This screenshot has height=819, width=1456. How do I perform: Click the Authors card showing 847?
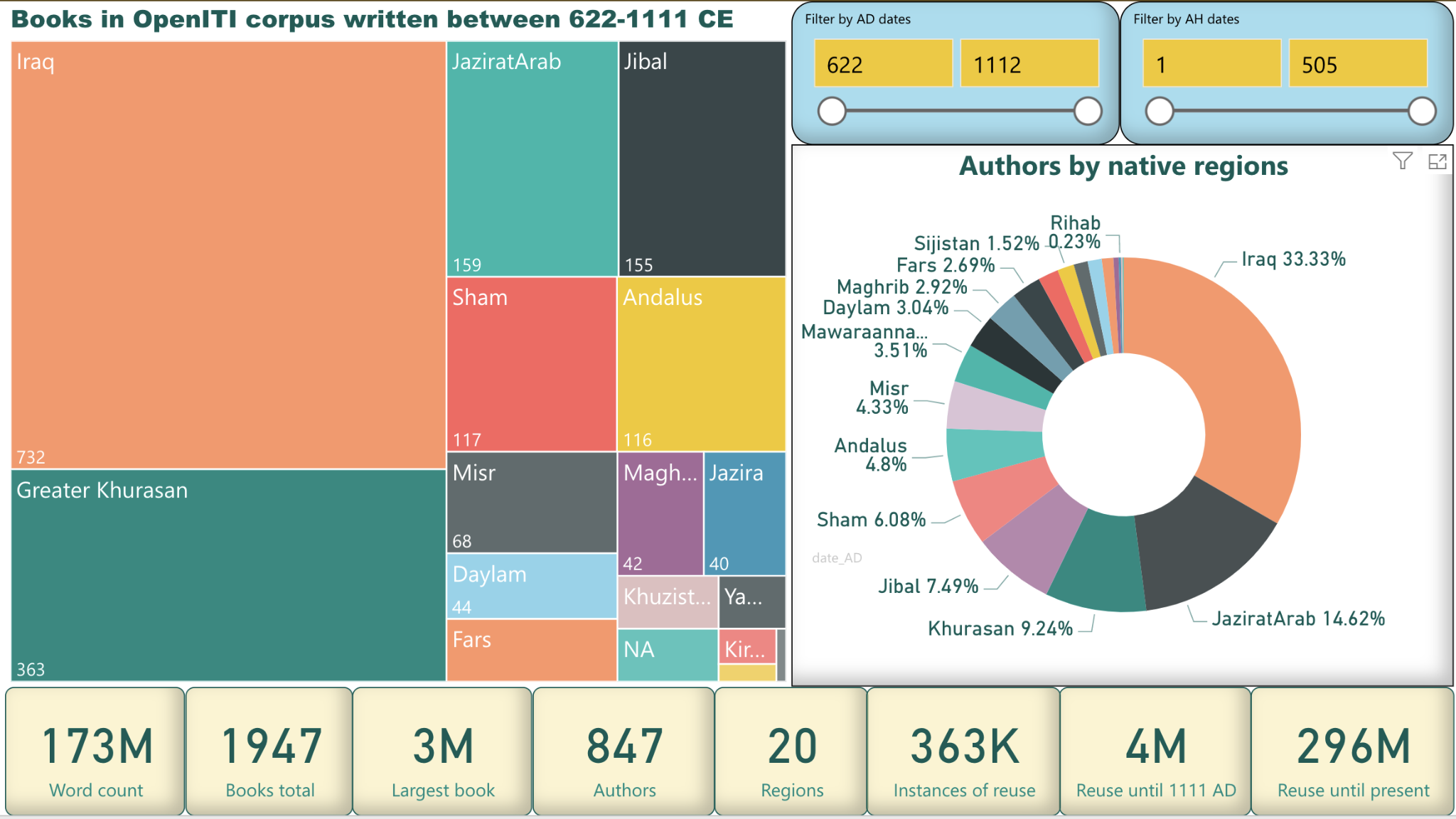[x=624, y=751]
